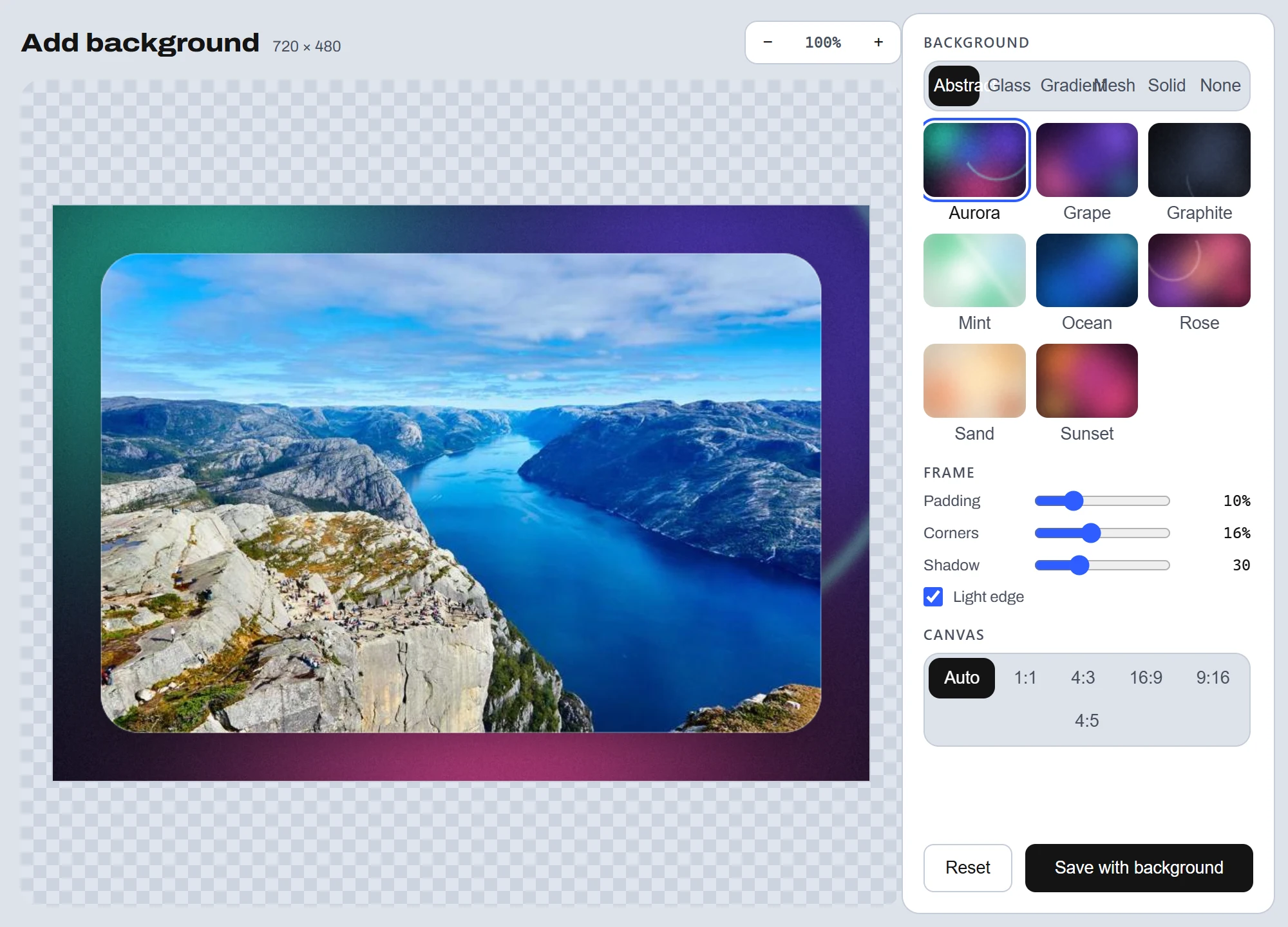The width and height of the screenshot is (1288, 927).
Task: Click the Padding 10% value
Action: [x=1236, y=501]
